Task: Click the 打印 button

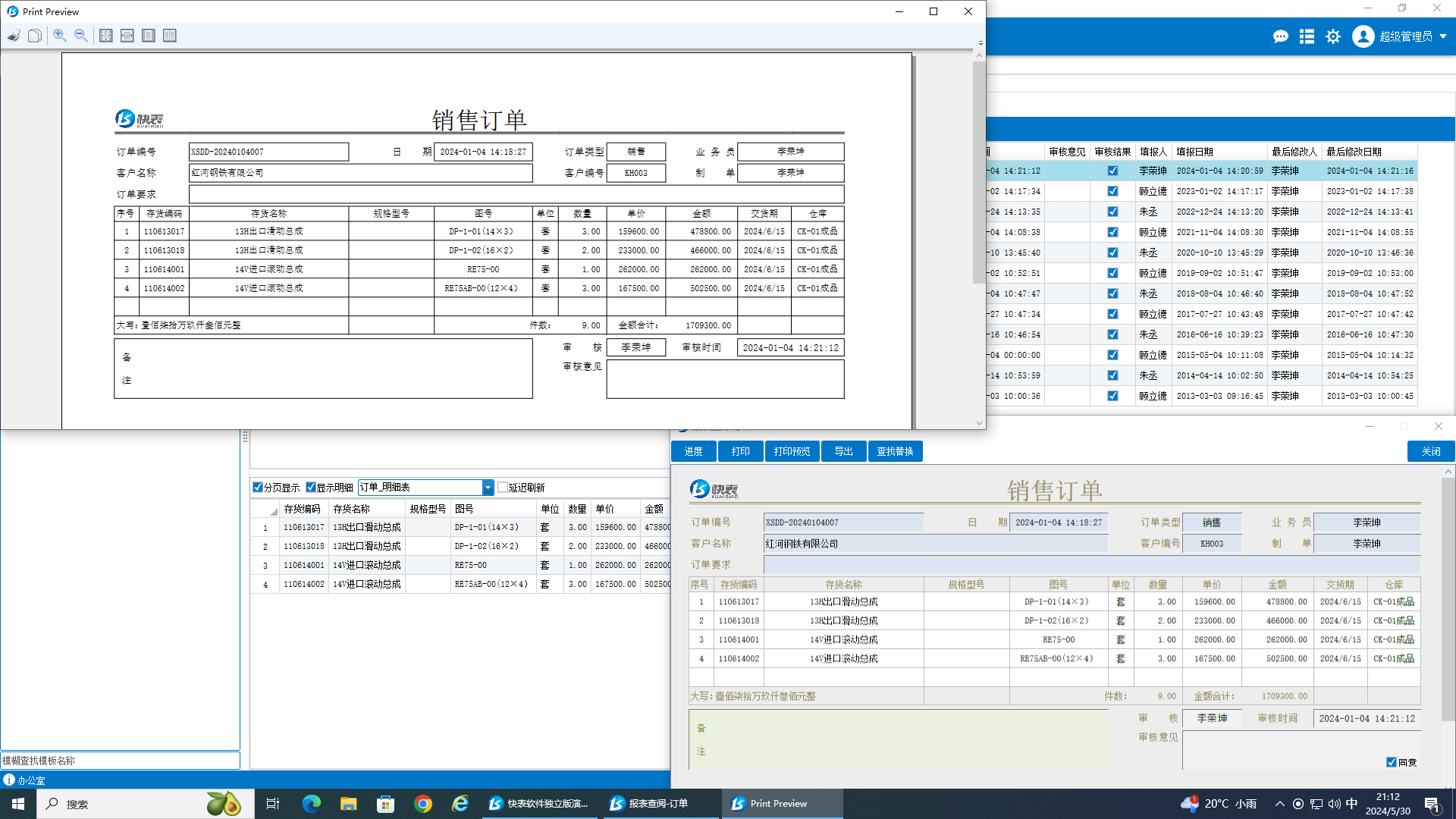Action: (740, 451)
